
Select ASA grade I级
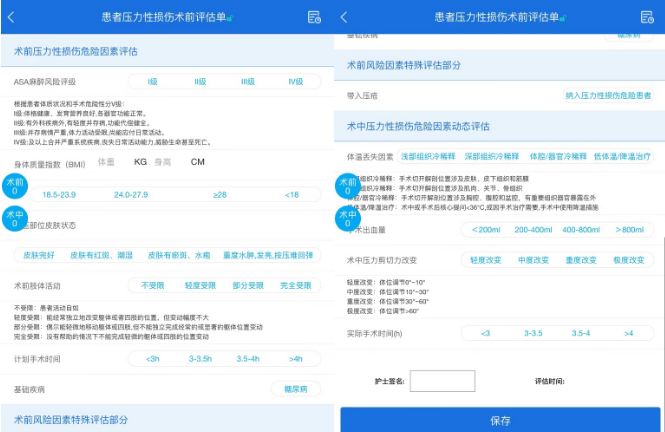tap(153, 82)
